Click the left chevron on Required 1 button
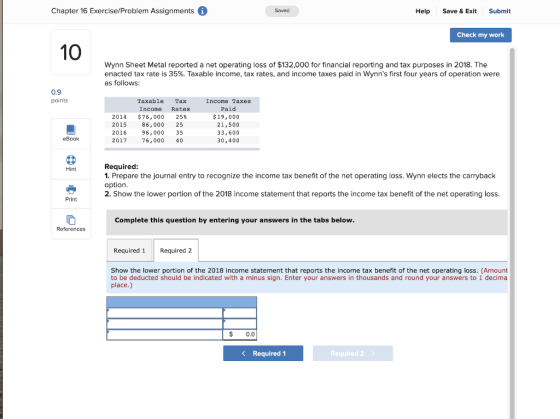Image resolution: width=560 pixels, height=419 pixels. click(x=244, y=353)
